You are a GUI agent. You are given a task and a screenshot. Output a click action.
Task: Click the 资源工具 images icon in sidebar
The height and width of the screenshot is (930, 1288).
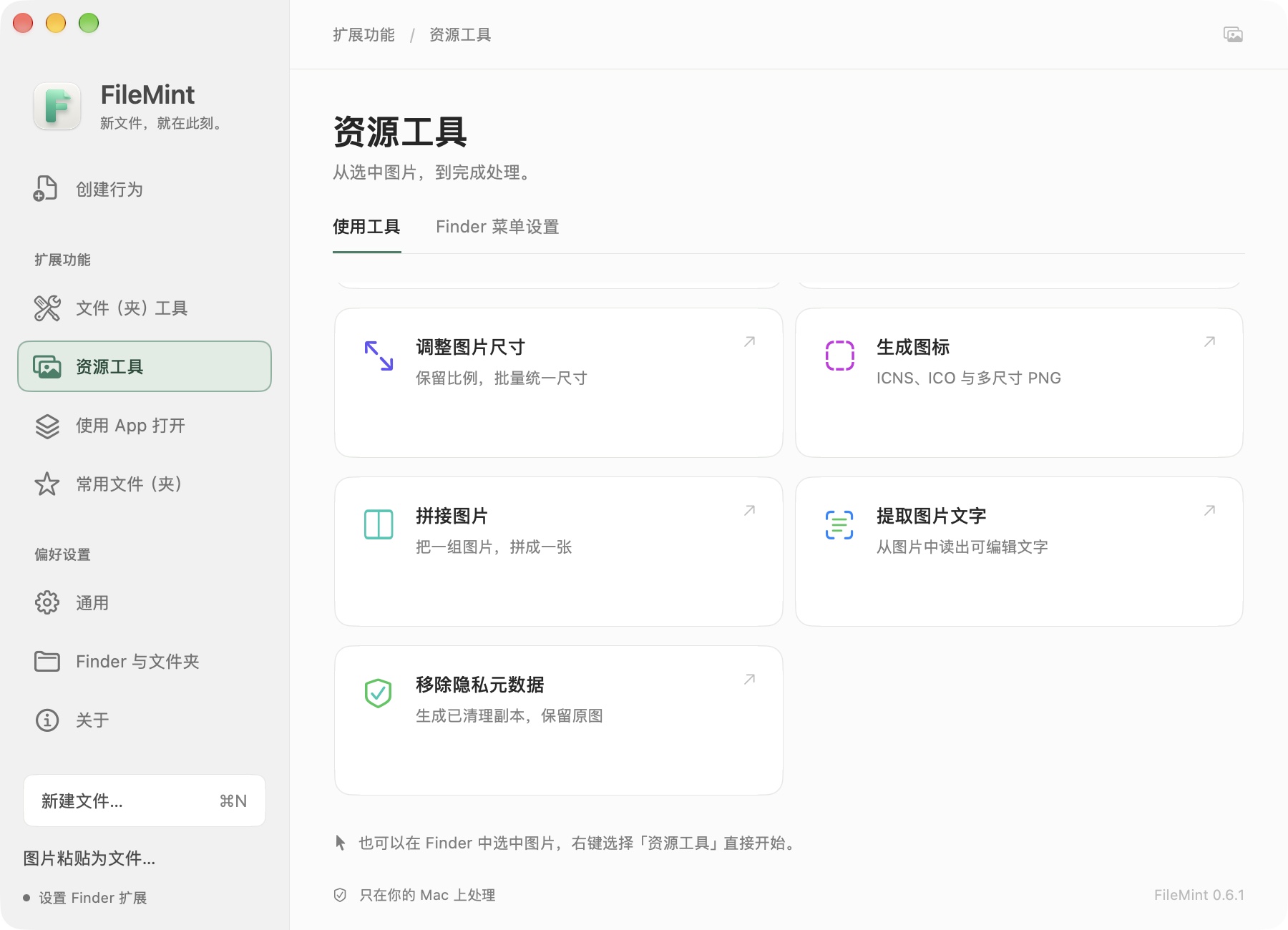pyautogui.click(x=47, y=367)
